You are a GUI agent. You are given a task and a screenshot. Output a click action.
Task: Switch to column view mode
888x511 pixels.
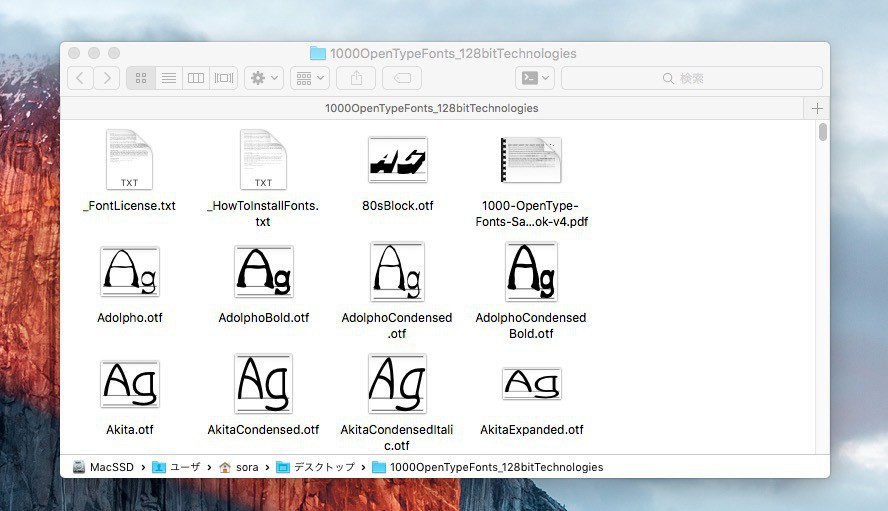click(196, 78)
